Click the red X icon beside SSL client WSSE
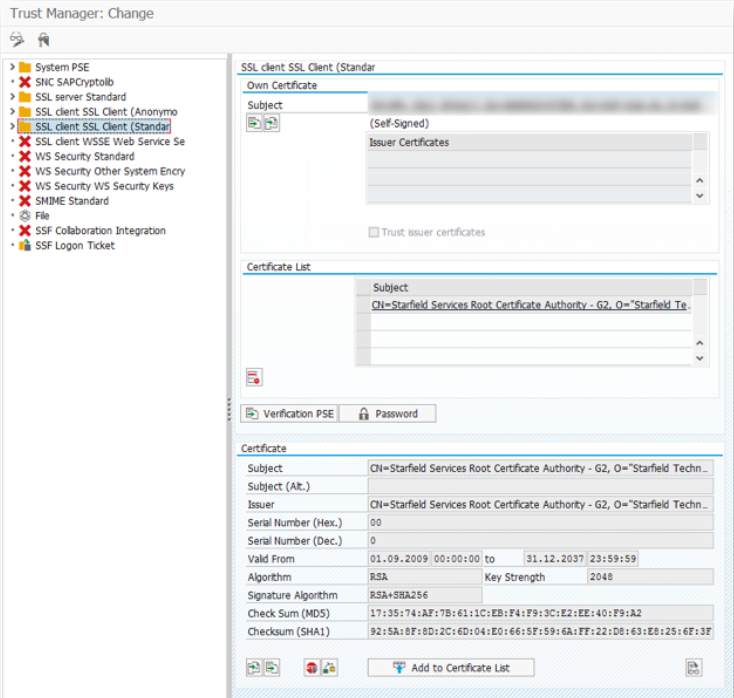This screenshot has width=734, height=698. tap(25, 141)
